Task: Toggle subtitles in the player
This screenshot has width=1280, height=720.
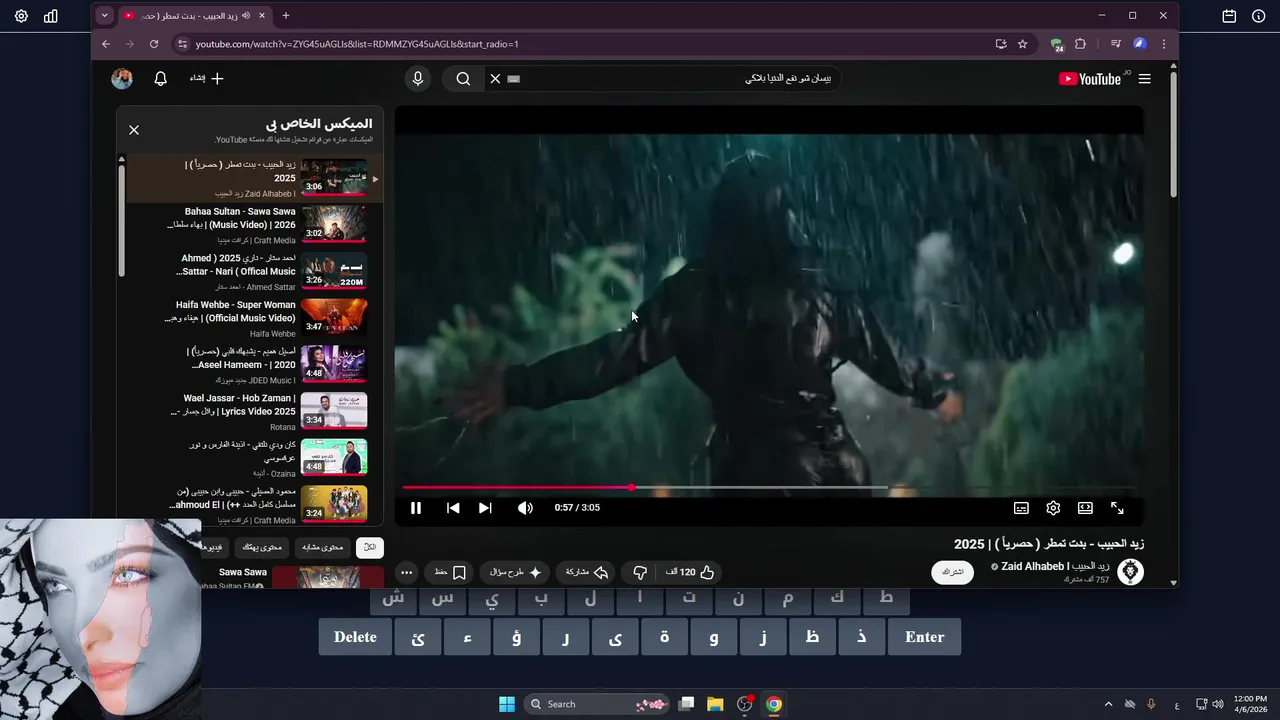Action: [1021, 508]
